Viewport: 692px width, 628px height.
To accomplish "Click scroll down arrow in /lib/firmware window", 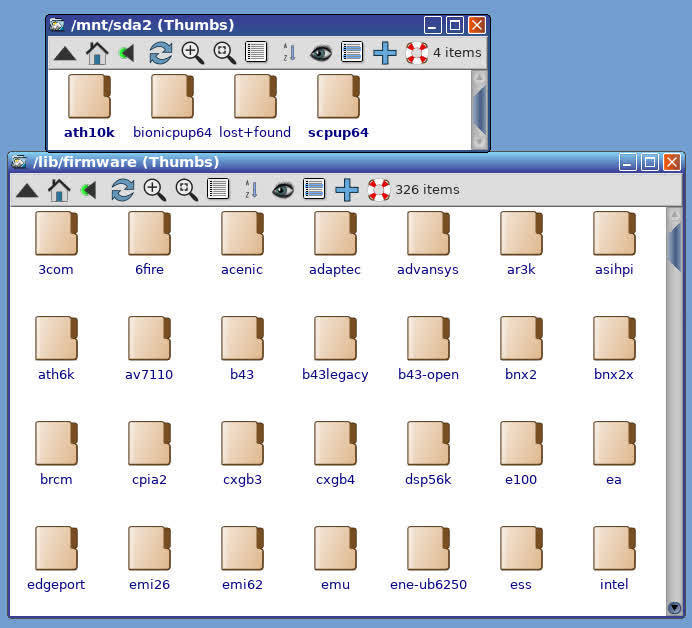I will (674, 607).
